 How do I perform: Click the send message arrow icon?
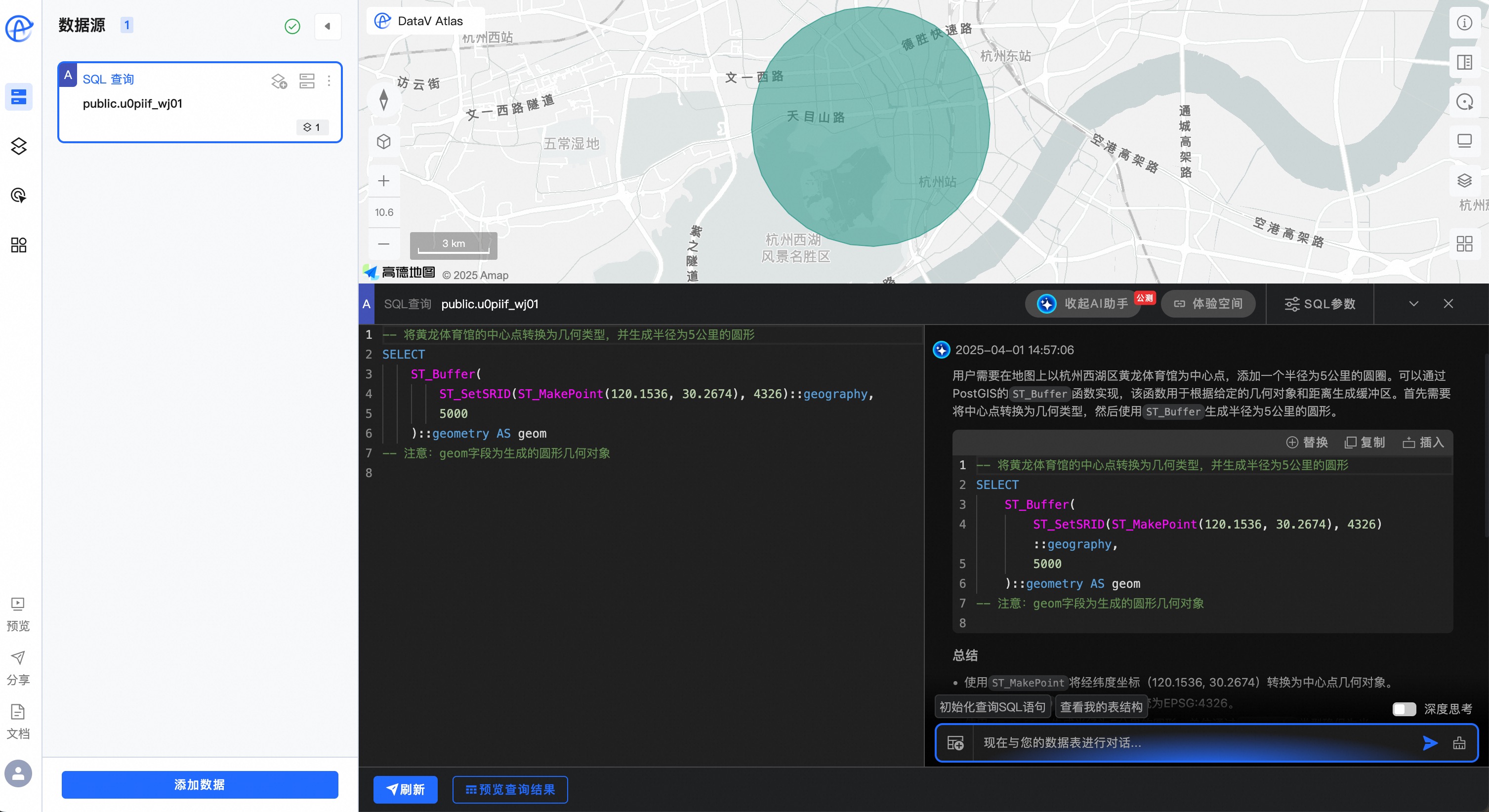click(1429, 743)
